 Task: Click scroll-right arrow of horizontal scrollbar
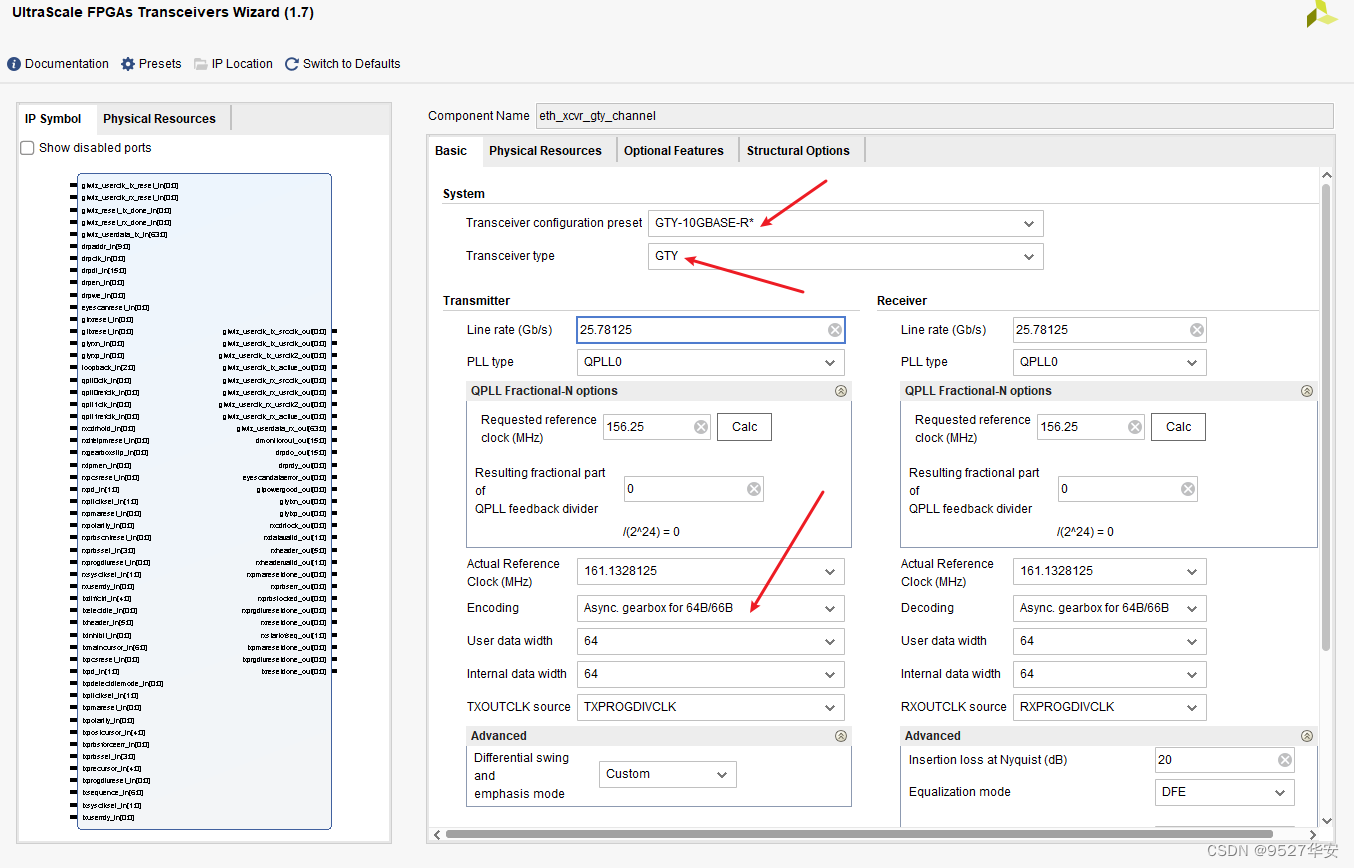click(x=1312, y=834)
